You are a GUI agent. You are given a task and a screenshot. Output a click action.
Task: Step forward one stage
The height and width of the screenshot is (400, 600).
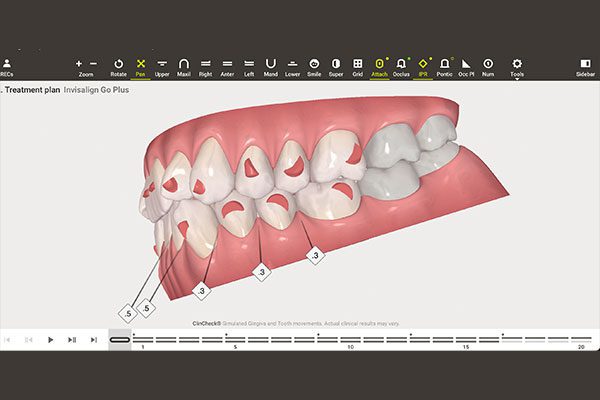click(72, 340)
